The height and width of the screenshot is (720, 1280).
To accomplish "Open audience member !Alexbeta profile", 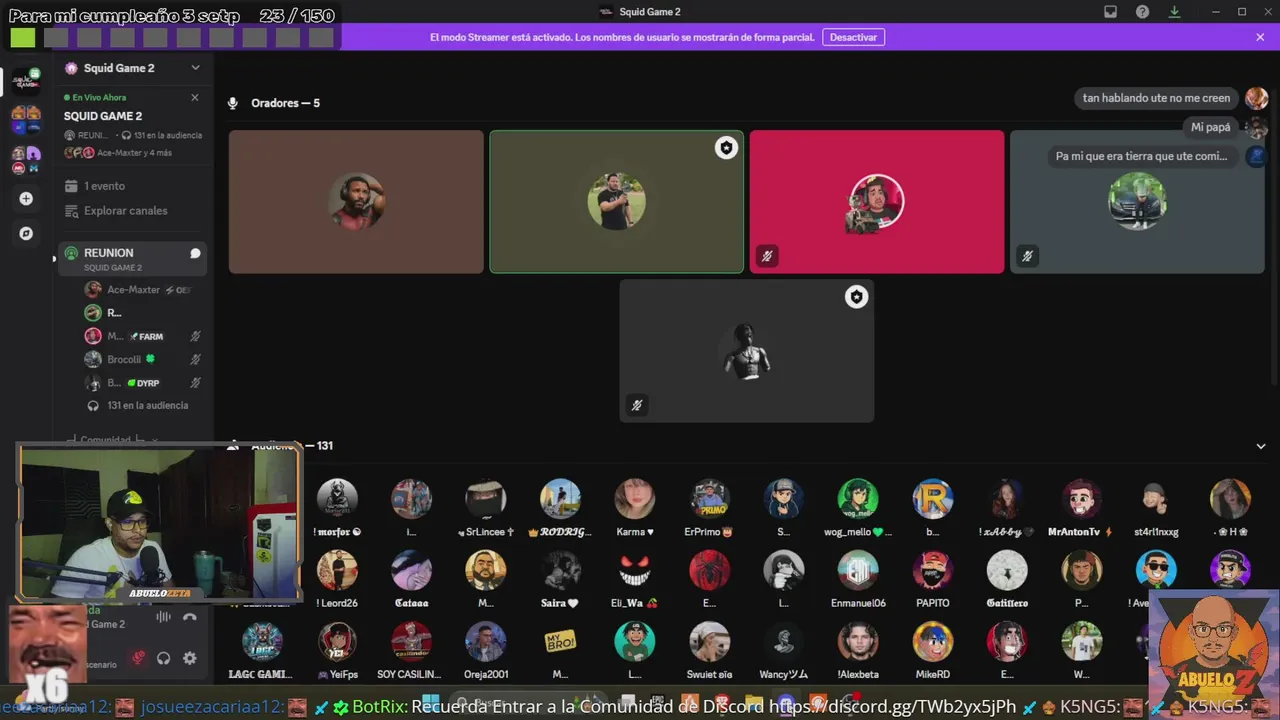I will pos(858,650).
